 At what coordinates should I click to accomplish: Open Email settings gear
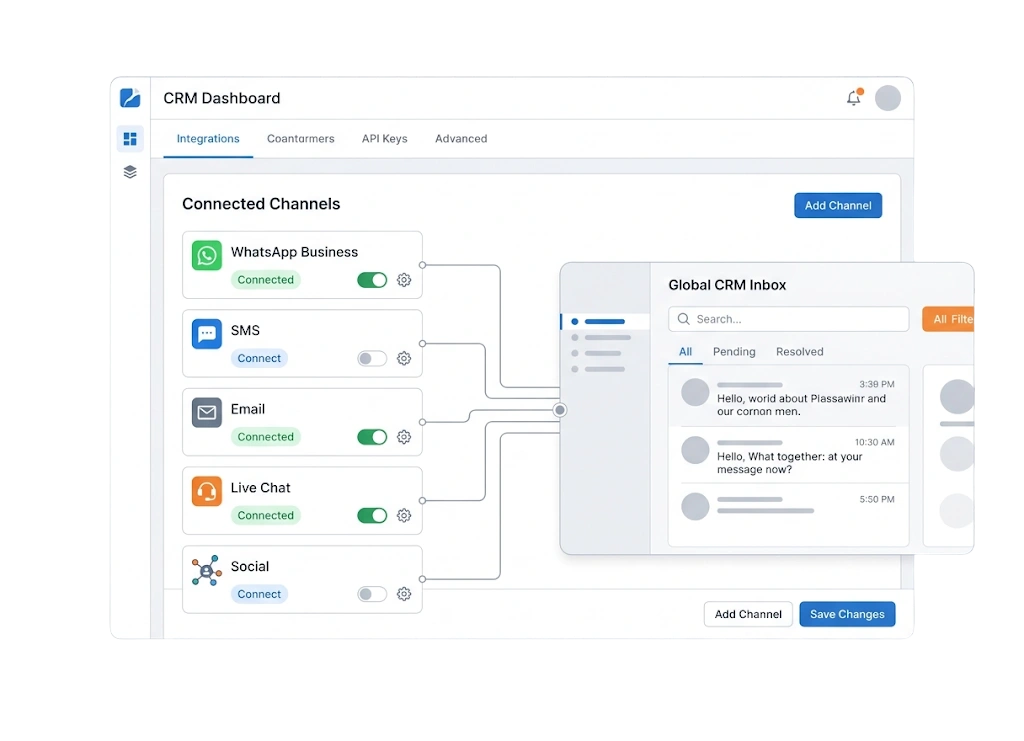tap(404, 437)
